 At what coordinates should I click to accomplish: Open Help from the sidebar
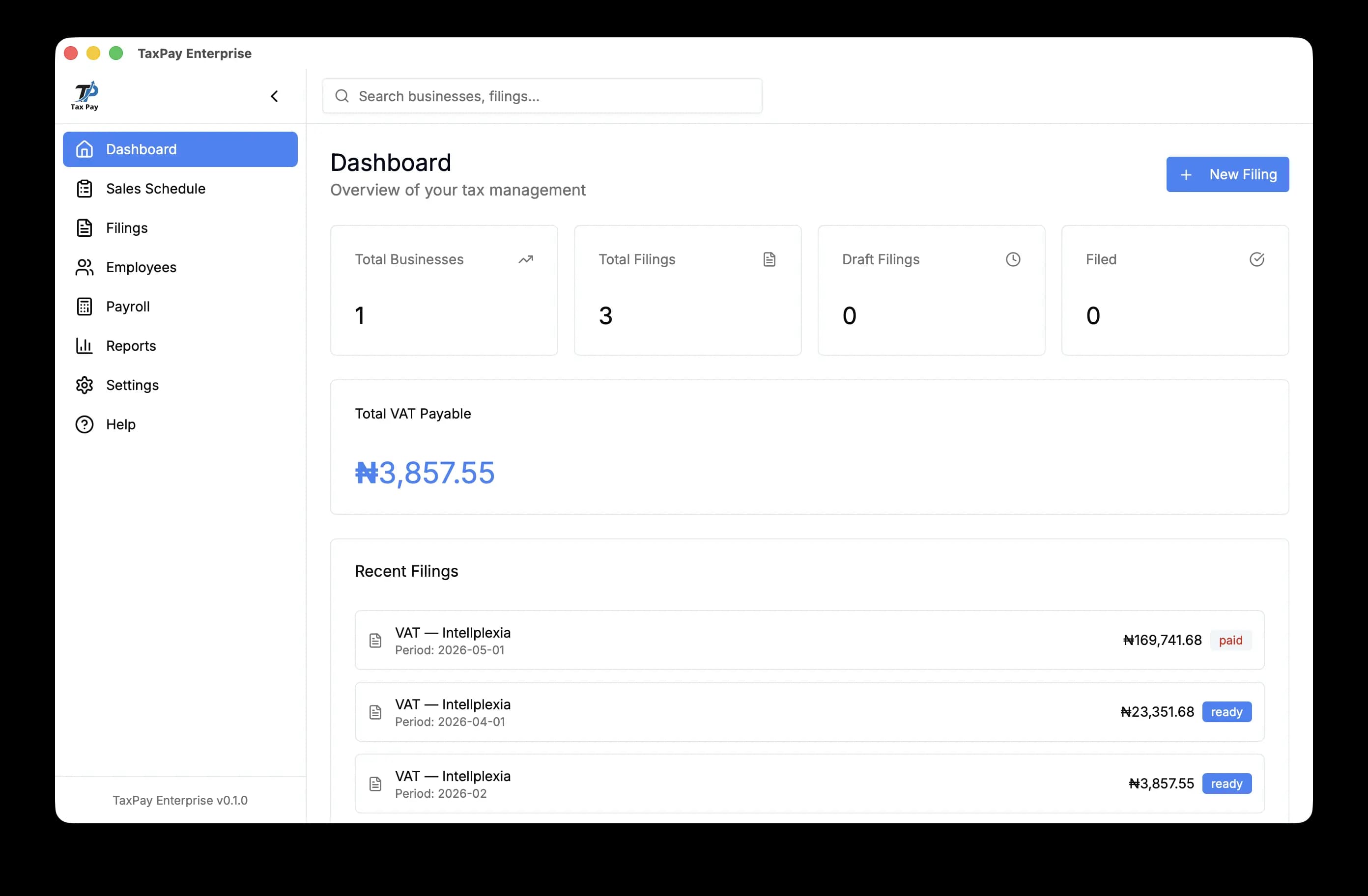[180, 424]
